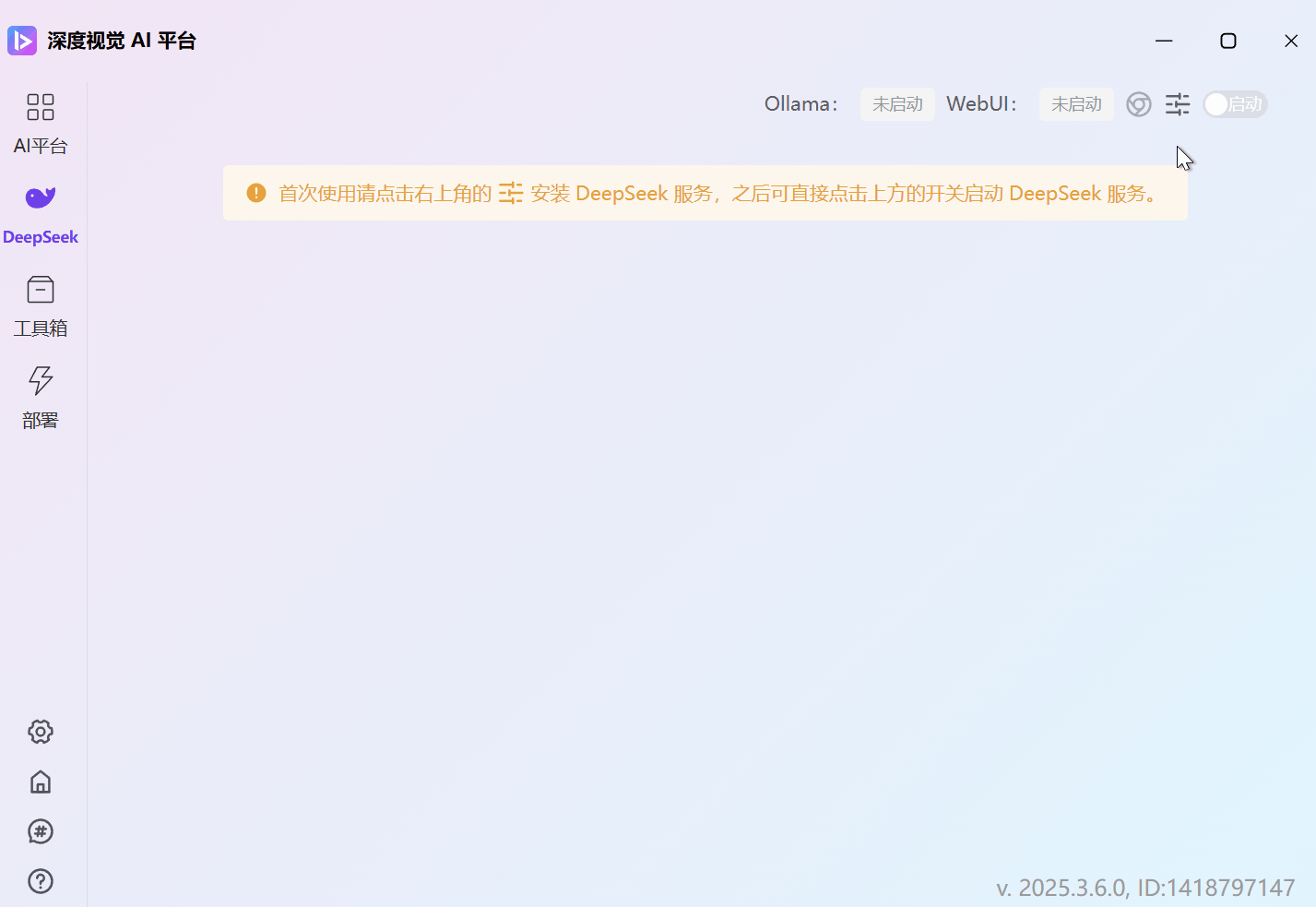Click the Ollama 未启动 status badge
The image size is (1316, 907).
click(897, 104)
